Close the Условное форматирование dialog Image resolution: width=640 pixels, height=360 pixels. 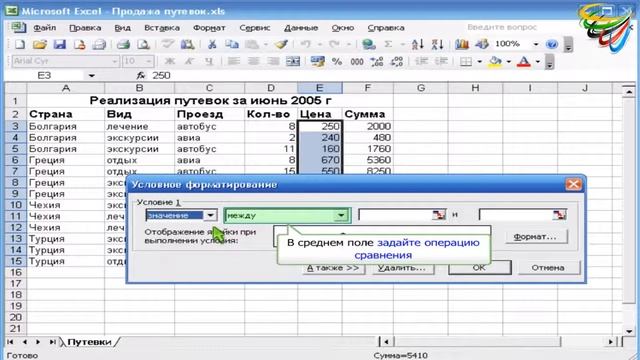tap(573, 184)
